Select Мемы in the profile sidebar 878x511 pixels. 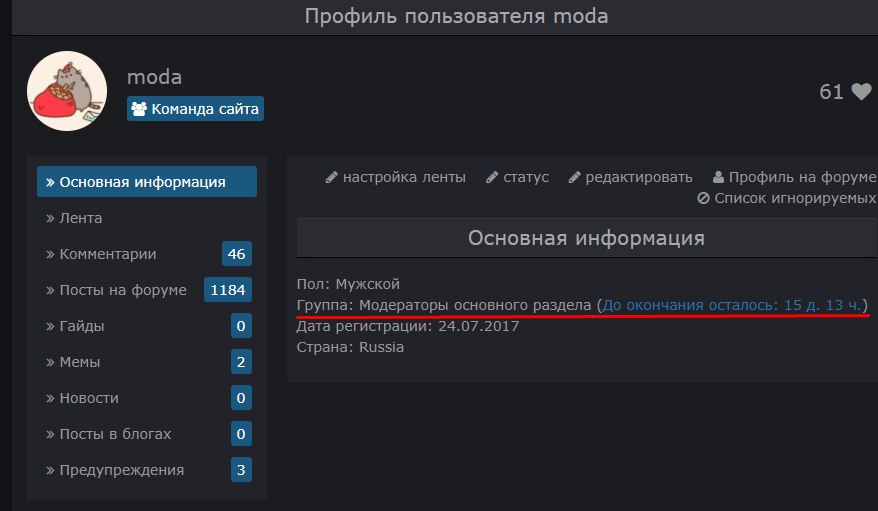pyautogui.click(x=79, y=362)
